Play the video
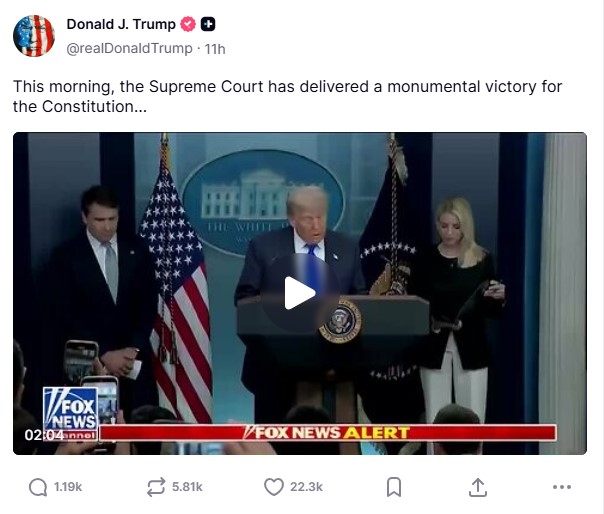Image resolution: width=604 pixels, height=514 pixels. pyautogui.click(x=300, y=293)
